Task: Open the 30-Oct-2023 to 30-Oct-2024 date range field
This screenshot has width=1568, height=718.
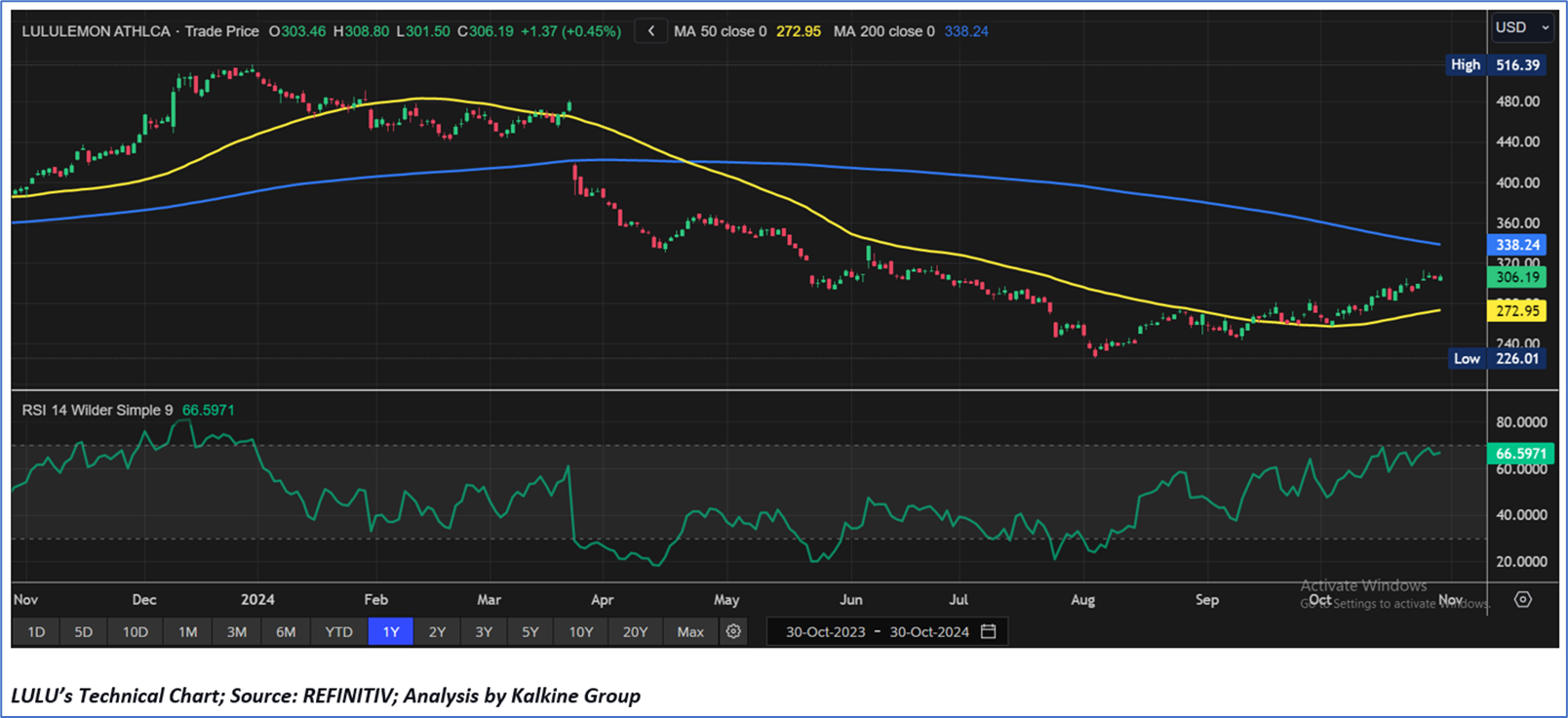Action: point(887,632)
